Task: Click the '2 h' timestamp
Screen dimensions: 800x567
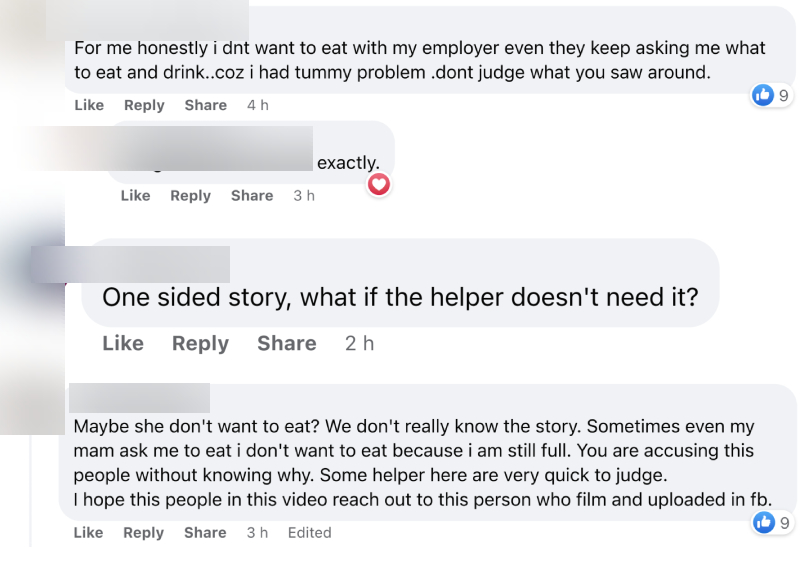Action: point(360,343)
